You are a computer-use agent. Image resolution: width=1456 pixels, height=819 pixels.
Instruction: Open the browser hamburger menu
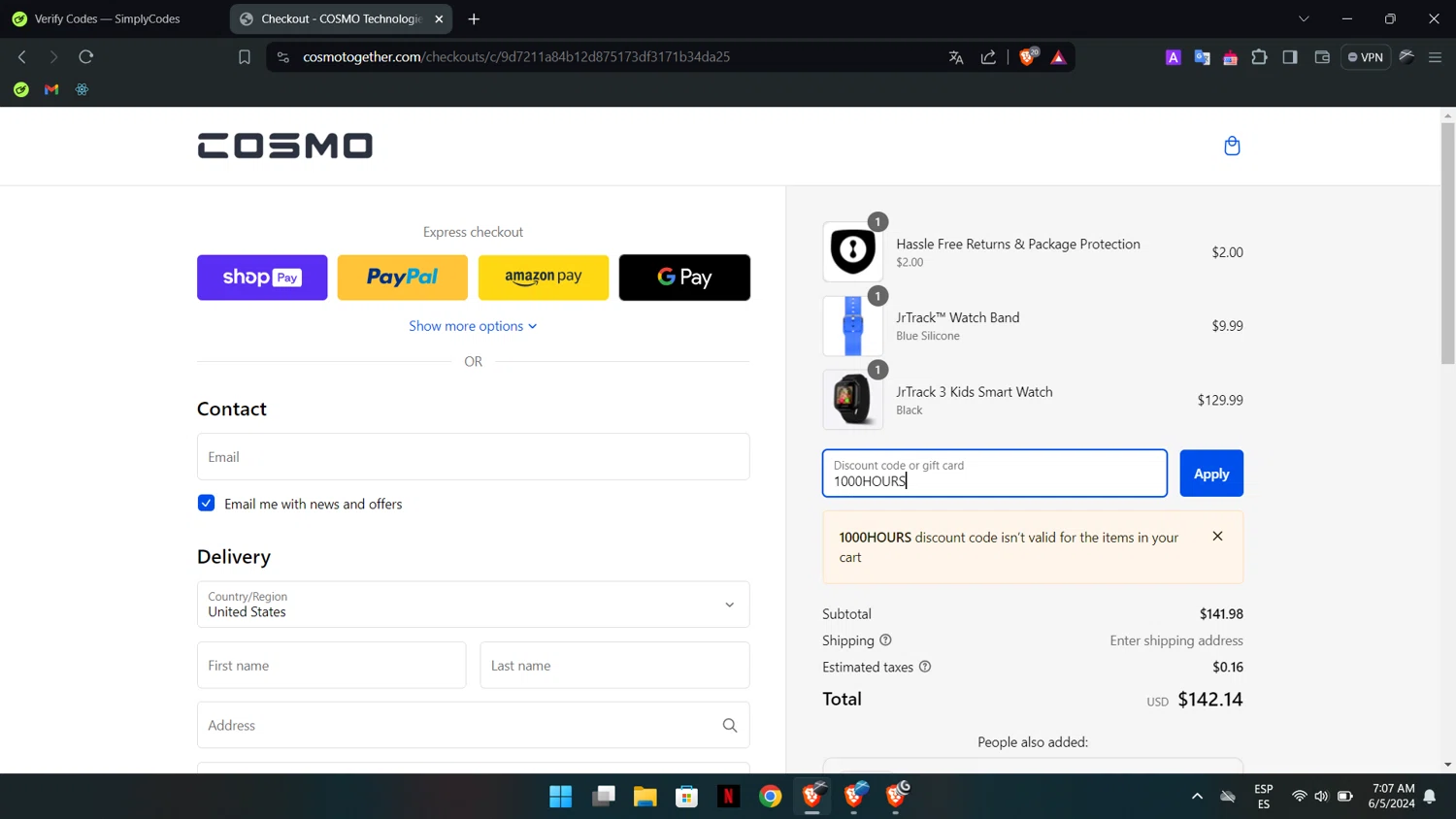pos(1435,57)
